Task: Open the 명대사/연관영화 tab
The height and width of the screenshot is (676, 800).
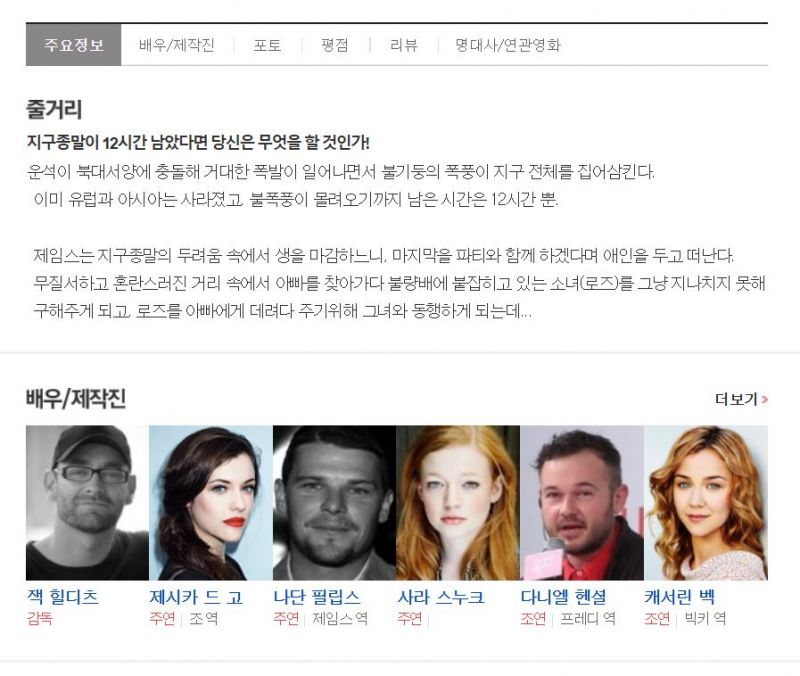Action: pos(508,45)
